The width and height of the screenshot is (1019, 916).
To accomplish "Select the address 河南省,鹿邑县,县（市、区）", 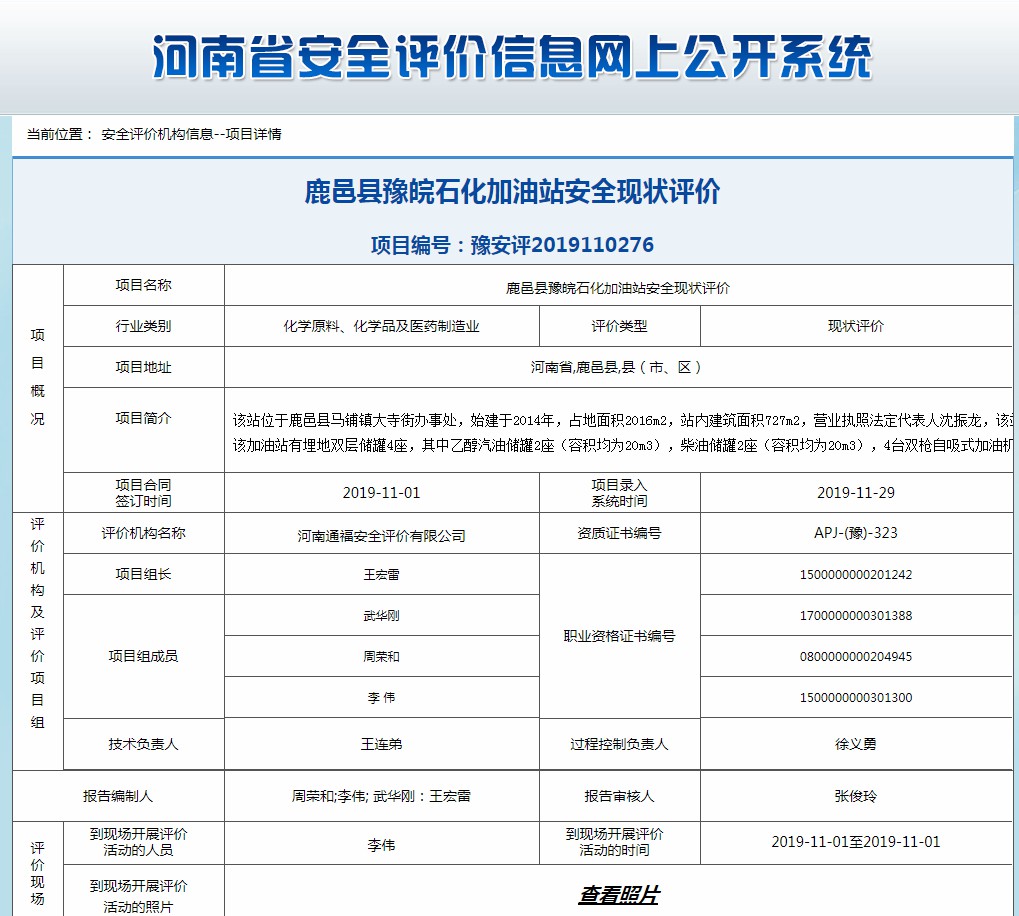I will pos(617,367).
